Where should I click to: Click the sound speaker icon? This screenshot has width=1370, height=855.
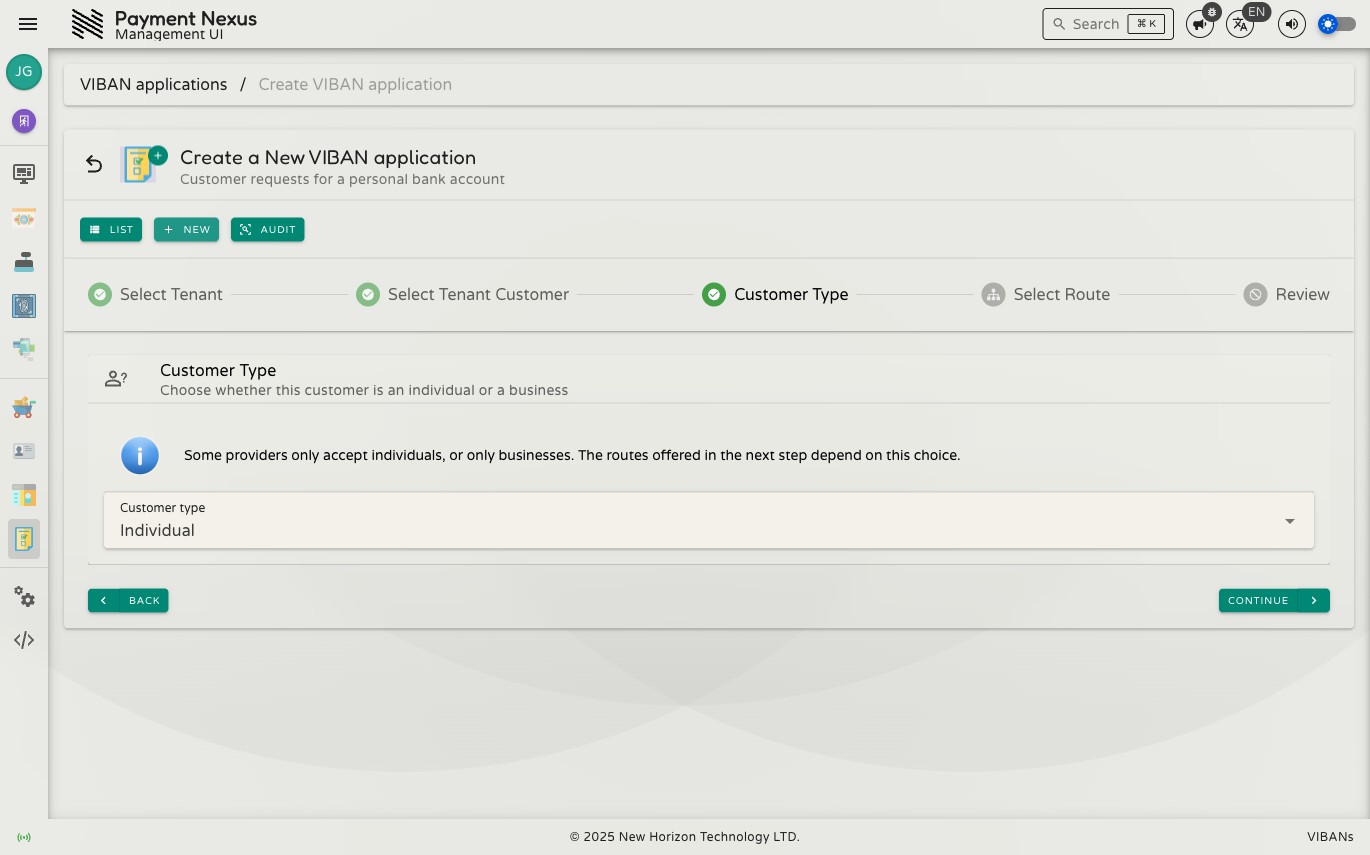pos(1292,24)
